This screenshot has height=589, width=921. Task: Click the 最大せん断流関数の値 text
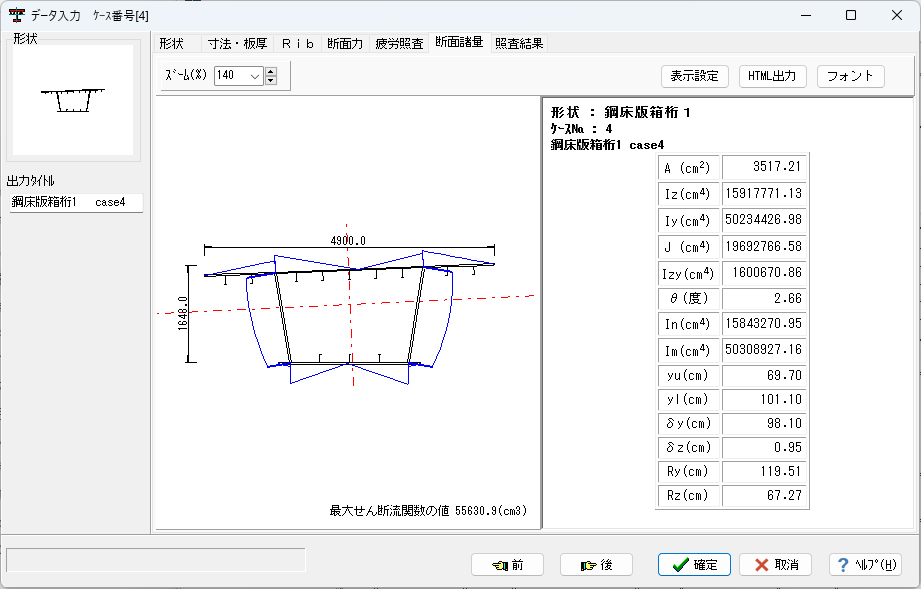coord(389,511)
